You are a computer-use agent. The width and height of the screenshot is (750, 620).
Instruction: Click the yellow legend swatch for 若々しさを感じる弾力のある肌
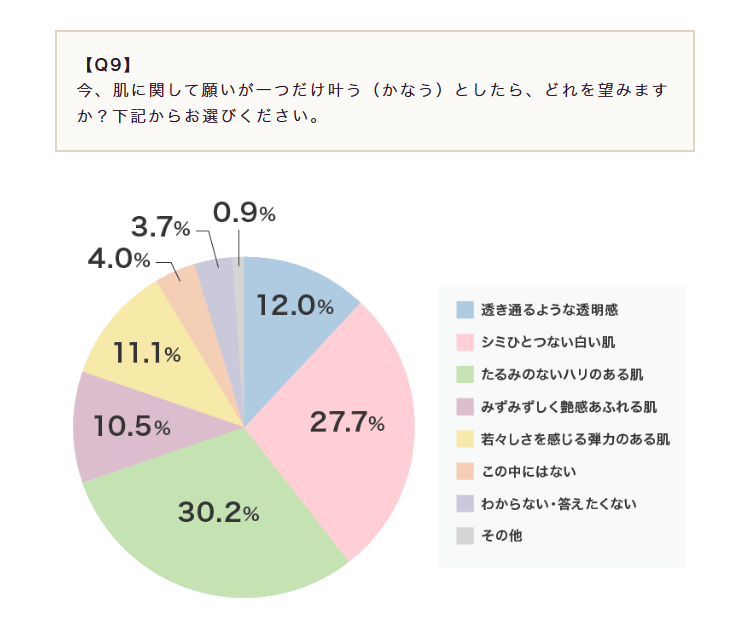pos(465,439)
